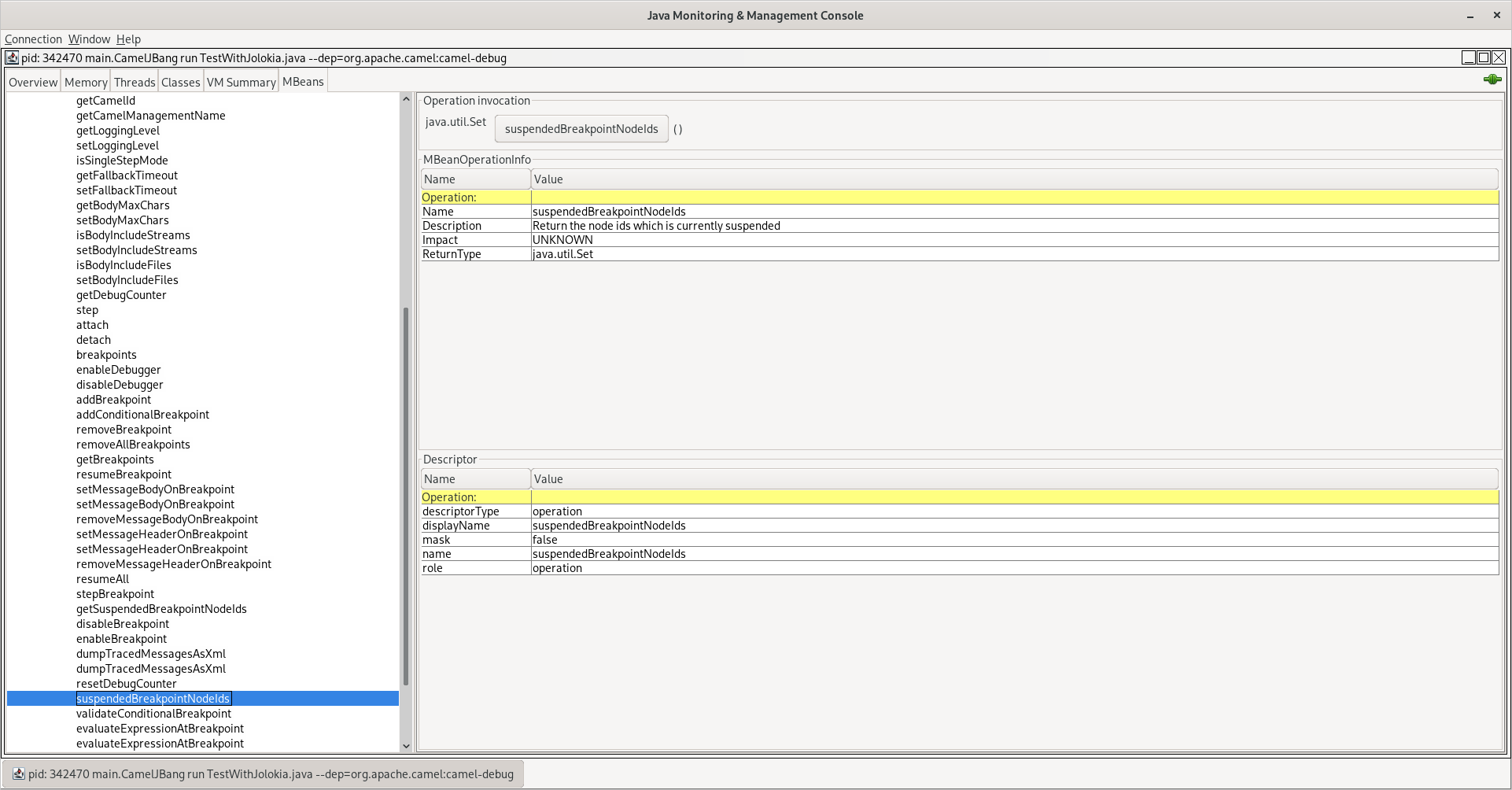Viewport: 1512px width, 790px height.
Task: Open the Connection menu
Action: (x=33, y=39)
